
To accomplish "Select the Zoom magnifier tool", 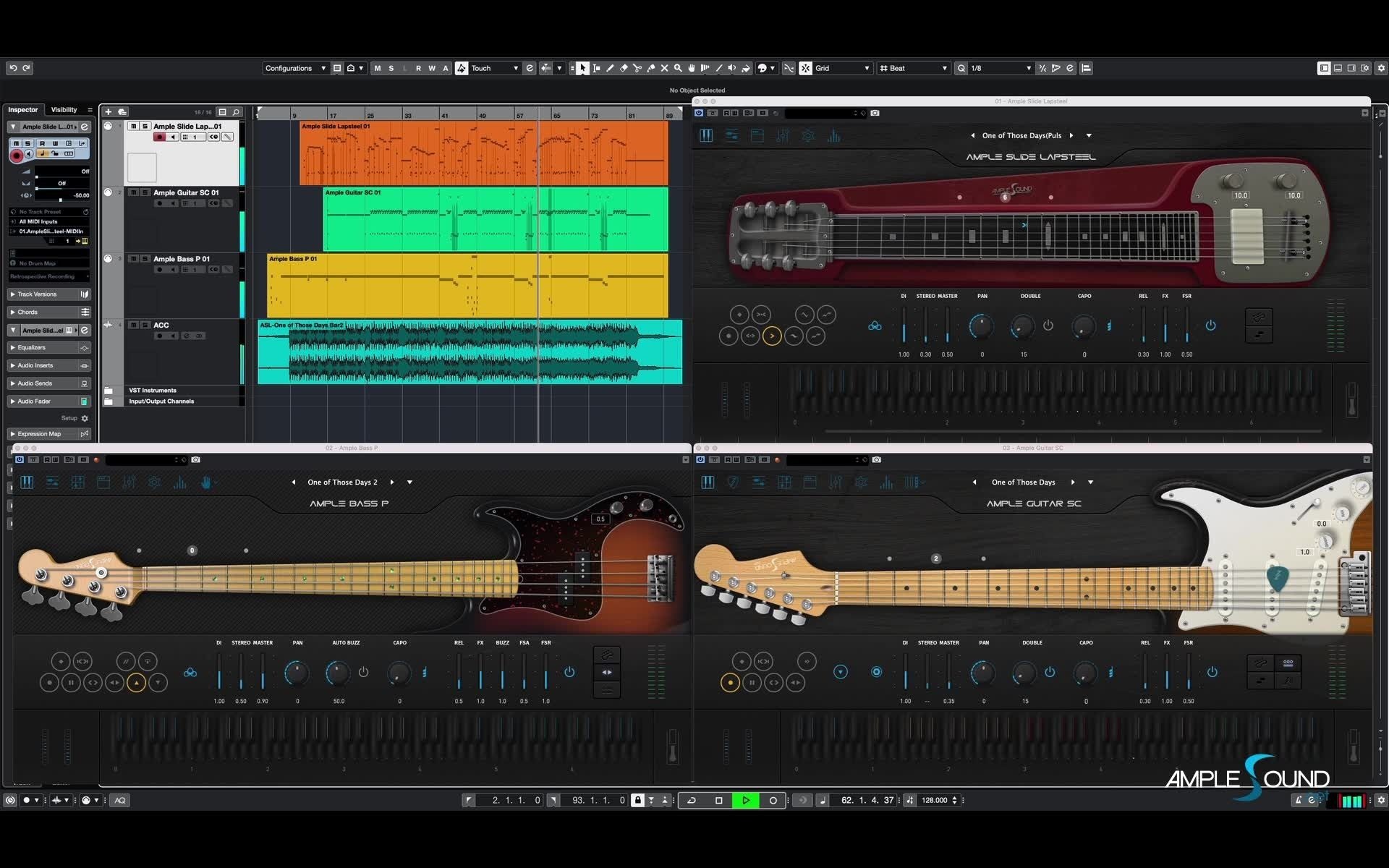I will point(678,68).
